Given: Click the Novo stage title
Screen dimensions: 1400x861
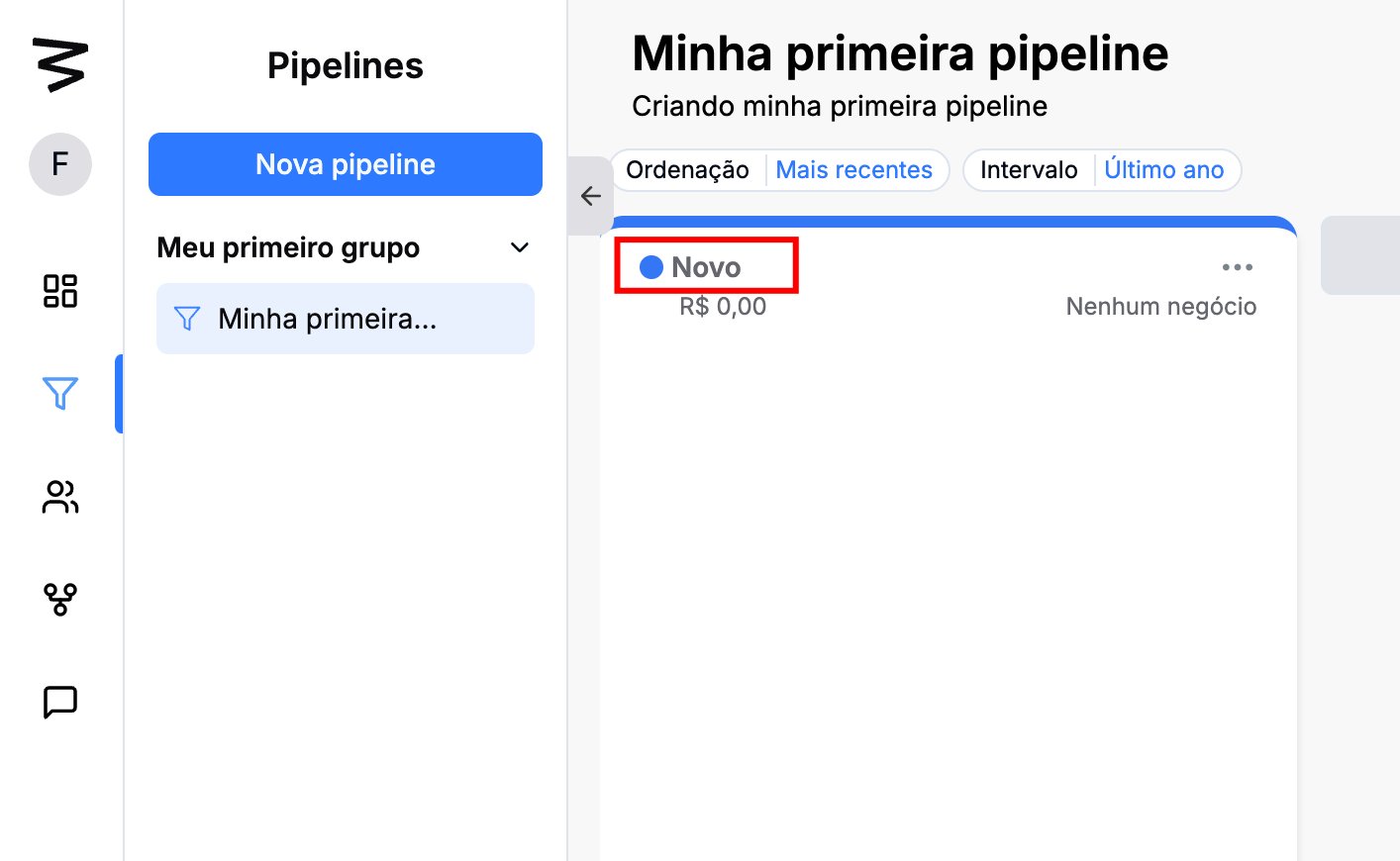Looking at the screenshot, I should (x=706, y=267).
